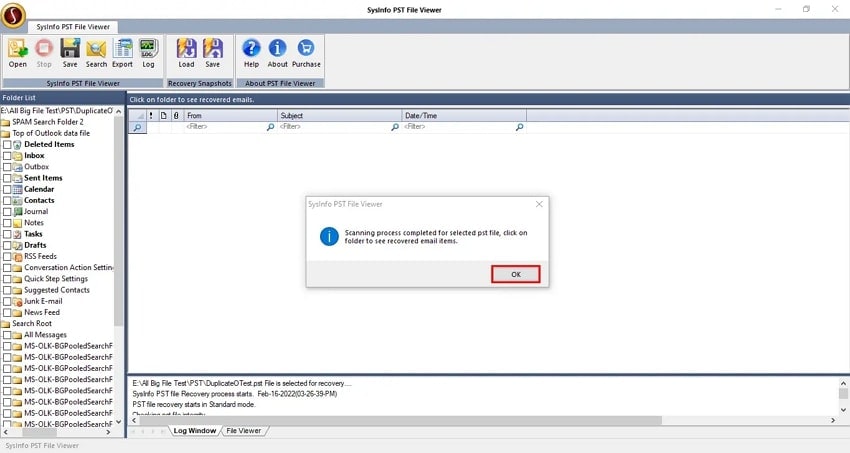Click the Date/Time filter magnifier icon
The image size is (850, 453).
[x=519, y=127]
